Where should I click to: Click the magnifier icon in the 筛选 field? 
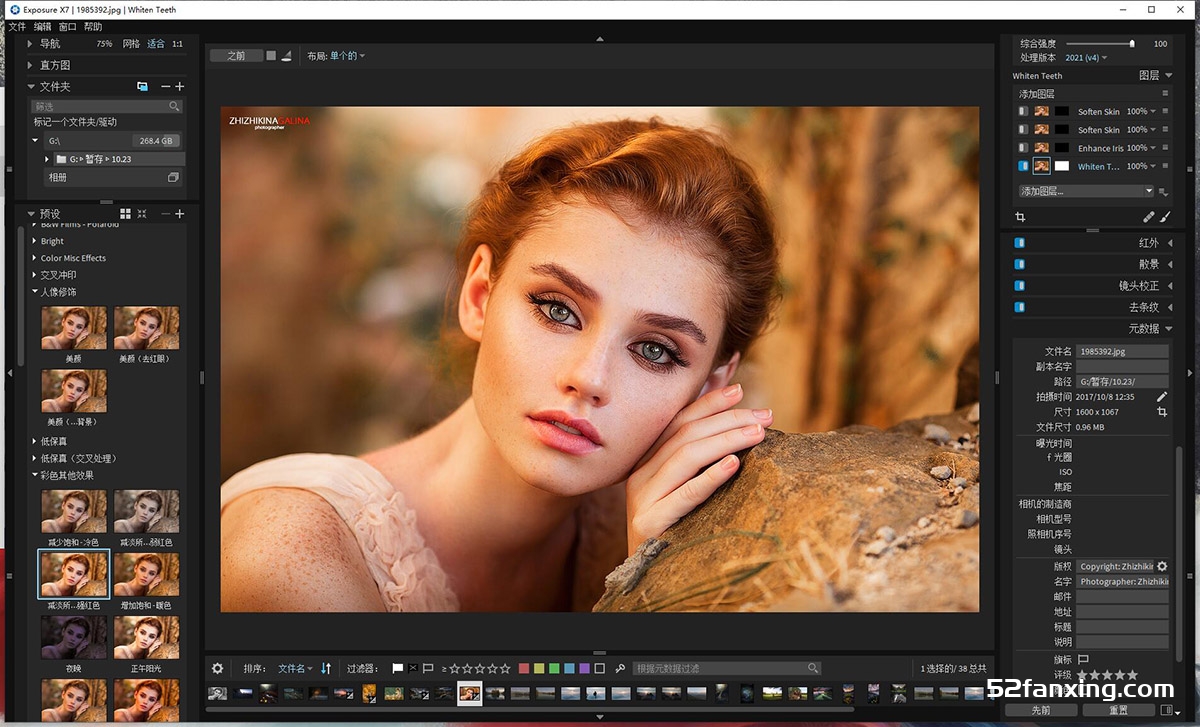click(174, 106)
